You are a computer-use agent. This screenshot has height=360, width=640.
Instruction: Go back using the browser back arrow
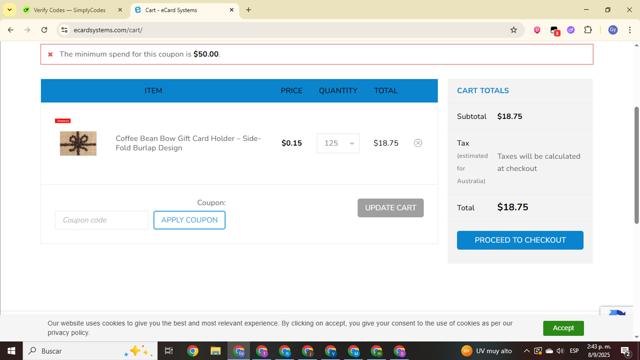[x=11, y=30]
